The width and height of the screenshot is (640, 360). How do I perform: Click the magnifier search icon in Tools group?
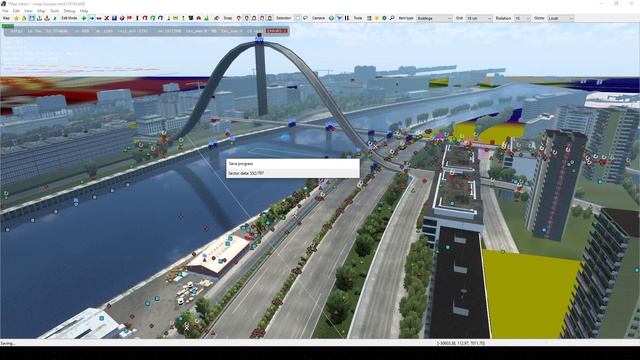pyautogui.click(x=392, y=18)
